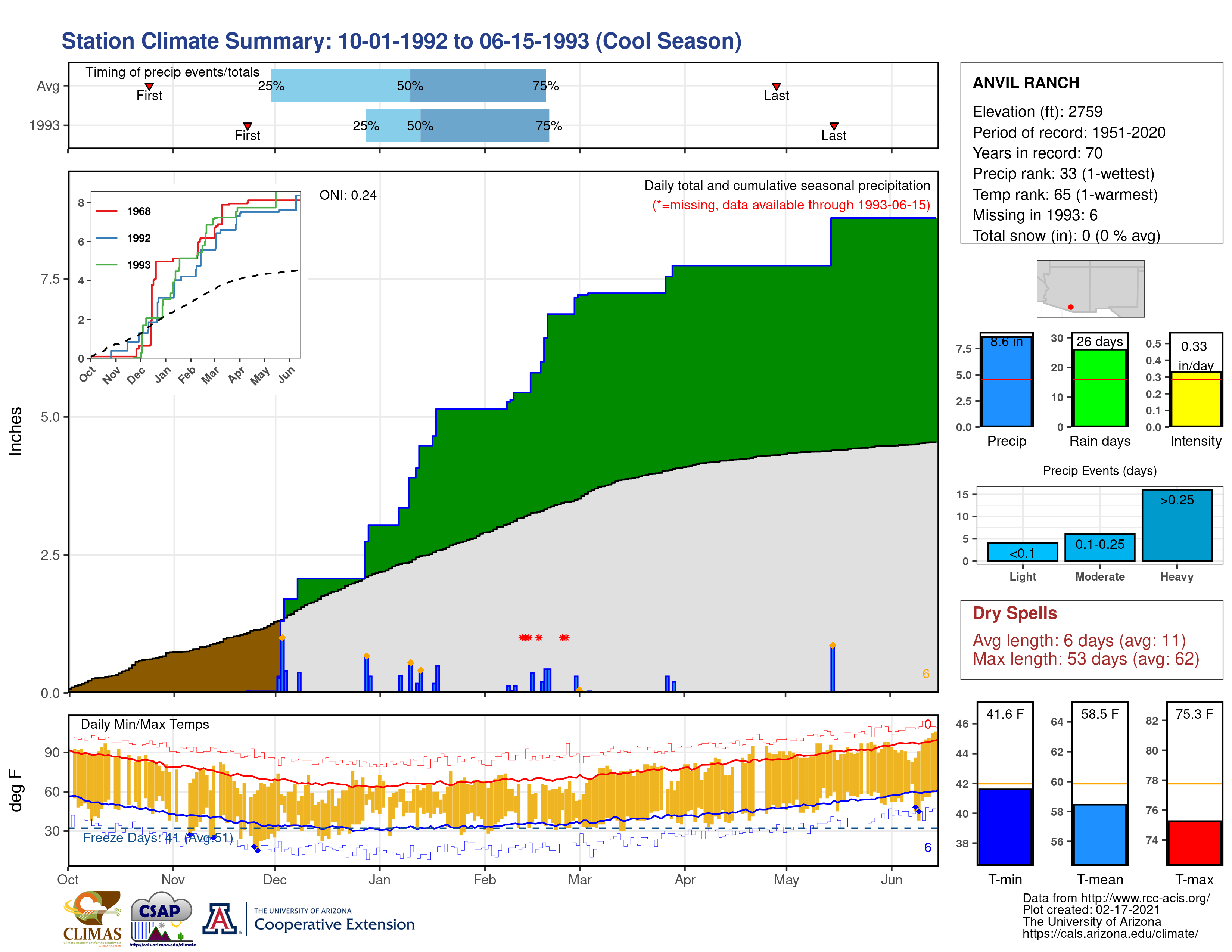Click 'Temp rank: 65 (1-warmest)' text

point(1065,195)
